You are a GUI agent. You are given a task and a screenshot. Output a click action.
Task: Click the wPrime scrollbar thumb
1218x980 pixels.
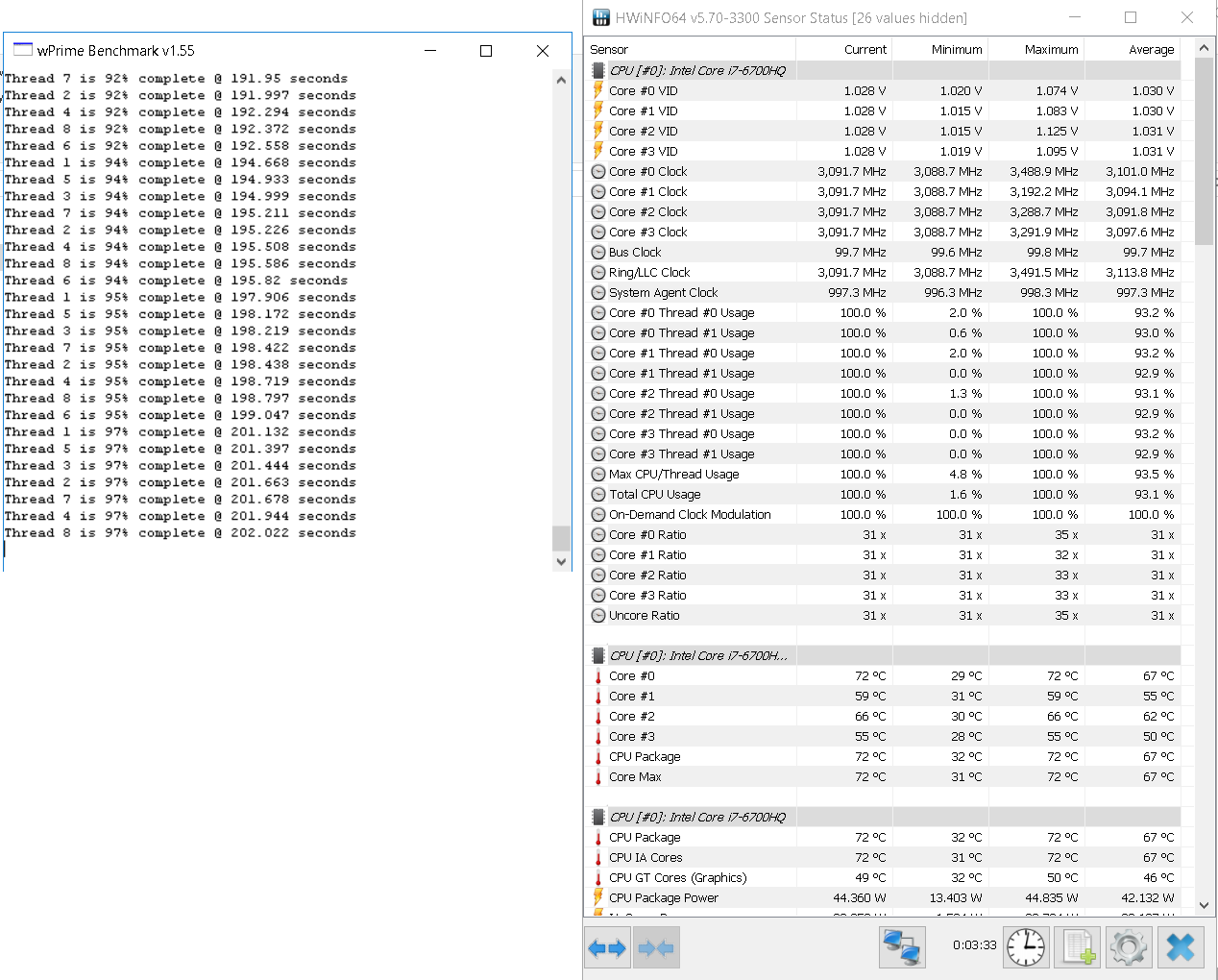tap(562, 538)
